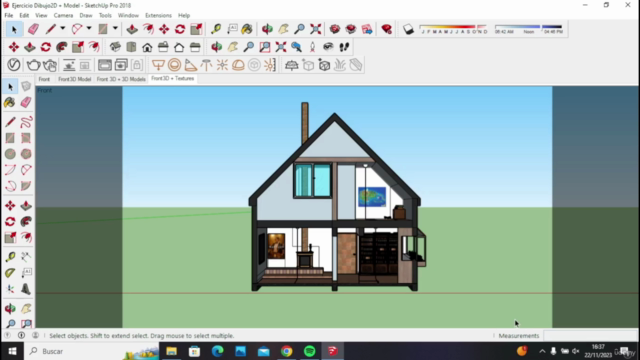Switch to Iso view in Views toolbar
Viewport: 640px width, 360px height.
coord(115,47)
